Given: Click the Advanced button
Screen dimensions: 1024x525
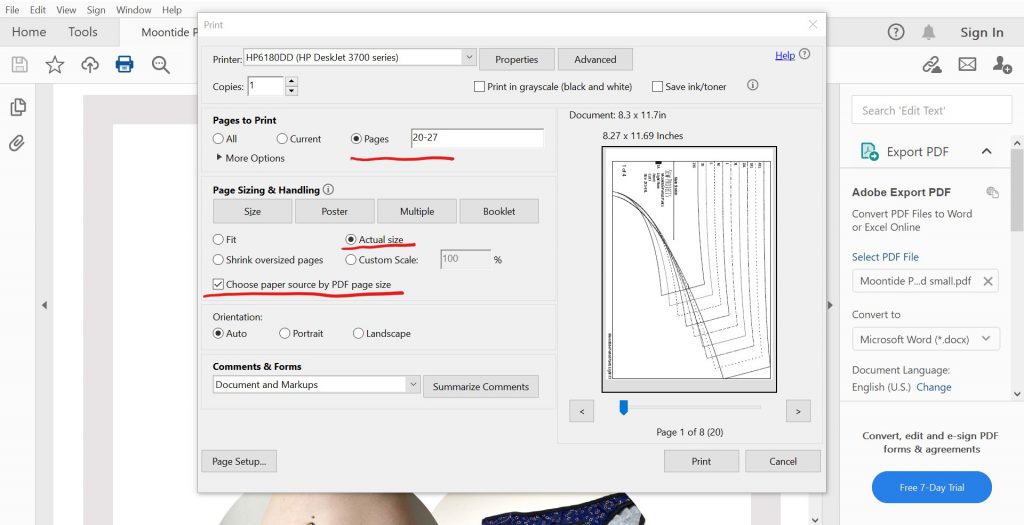Looking at the screenshot, I should tap(595, 59).
